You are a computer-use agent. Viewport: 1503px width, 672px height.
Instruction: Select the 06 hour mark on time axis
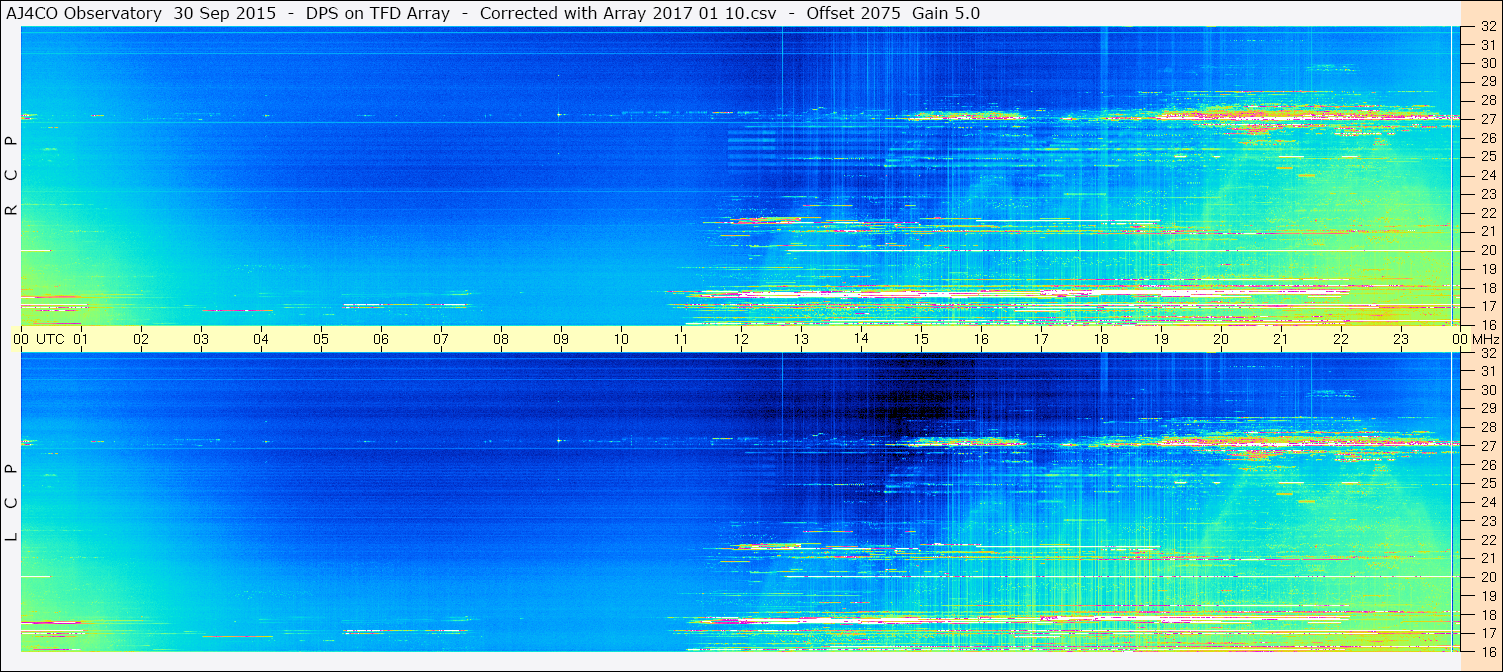(381, 339)
